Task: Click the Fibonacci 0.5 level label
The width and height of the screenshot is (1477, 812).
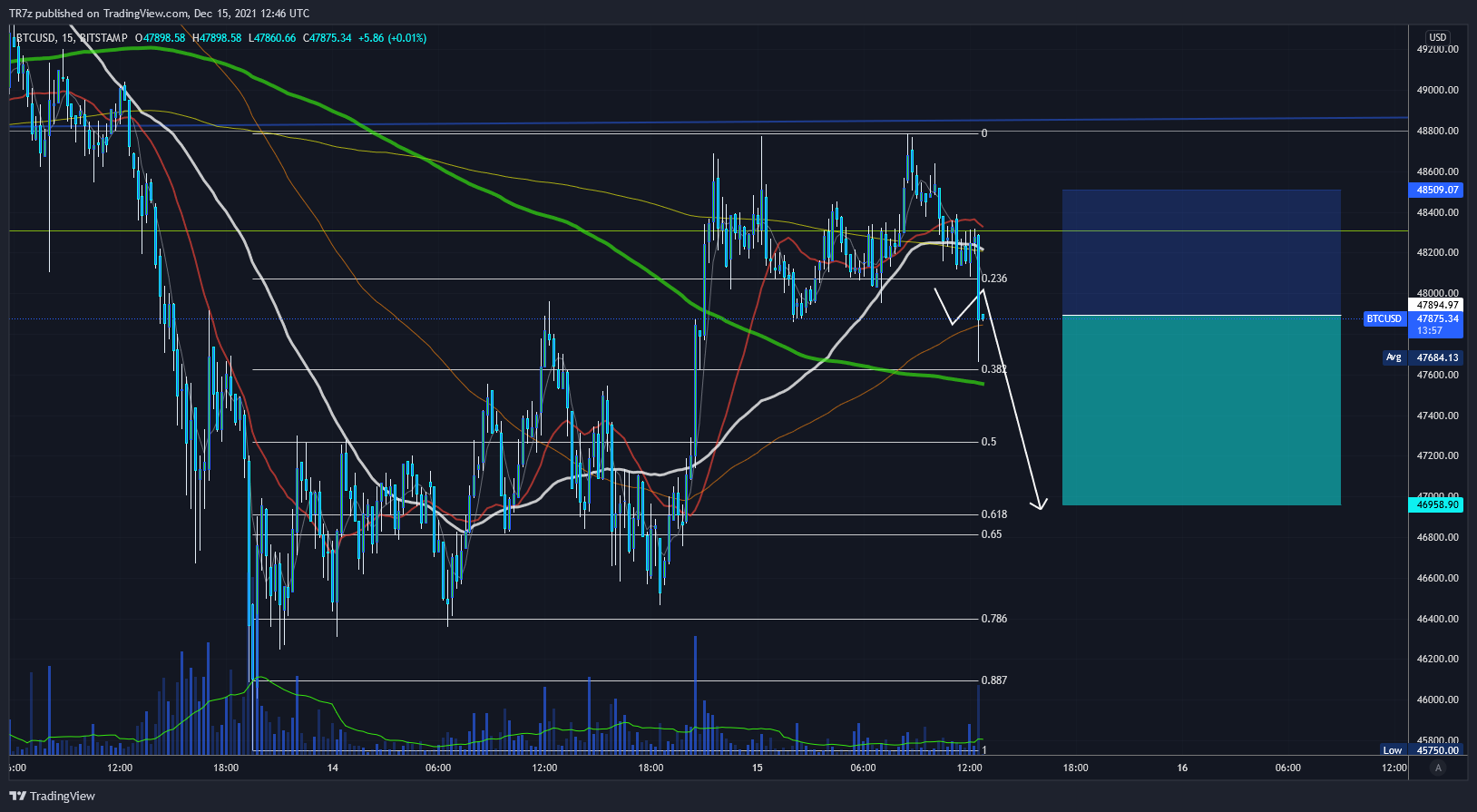Action: 989,442
